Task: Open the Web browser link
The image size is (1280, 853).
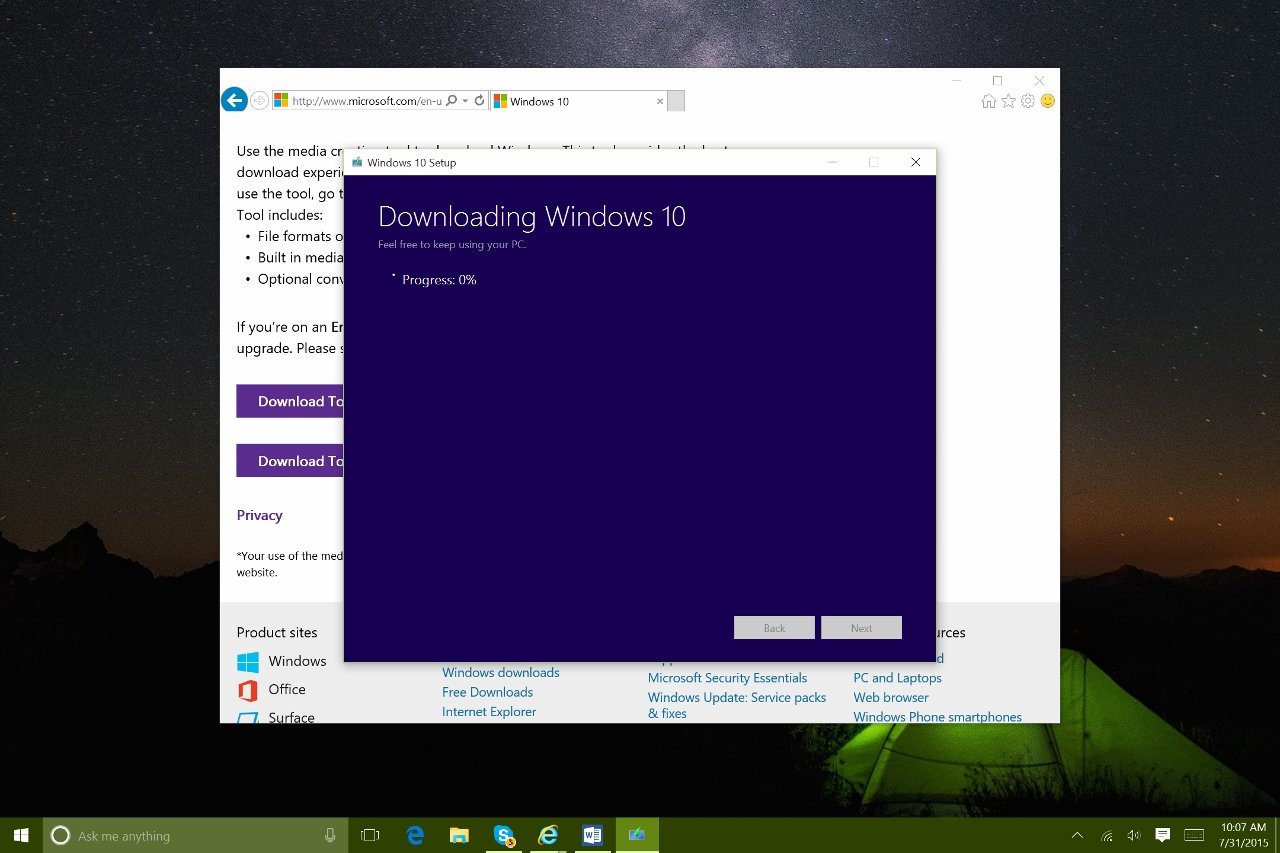Action: click(891, 698)
